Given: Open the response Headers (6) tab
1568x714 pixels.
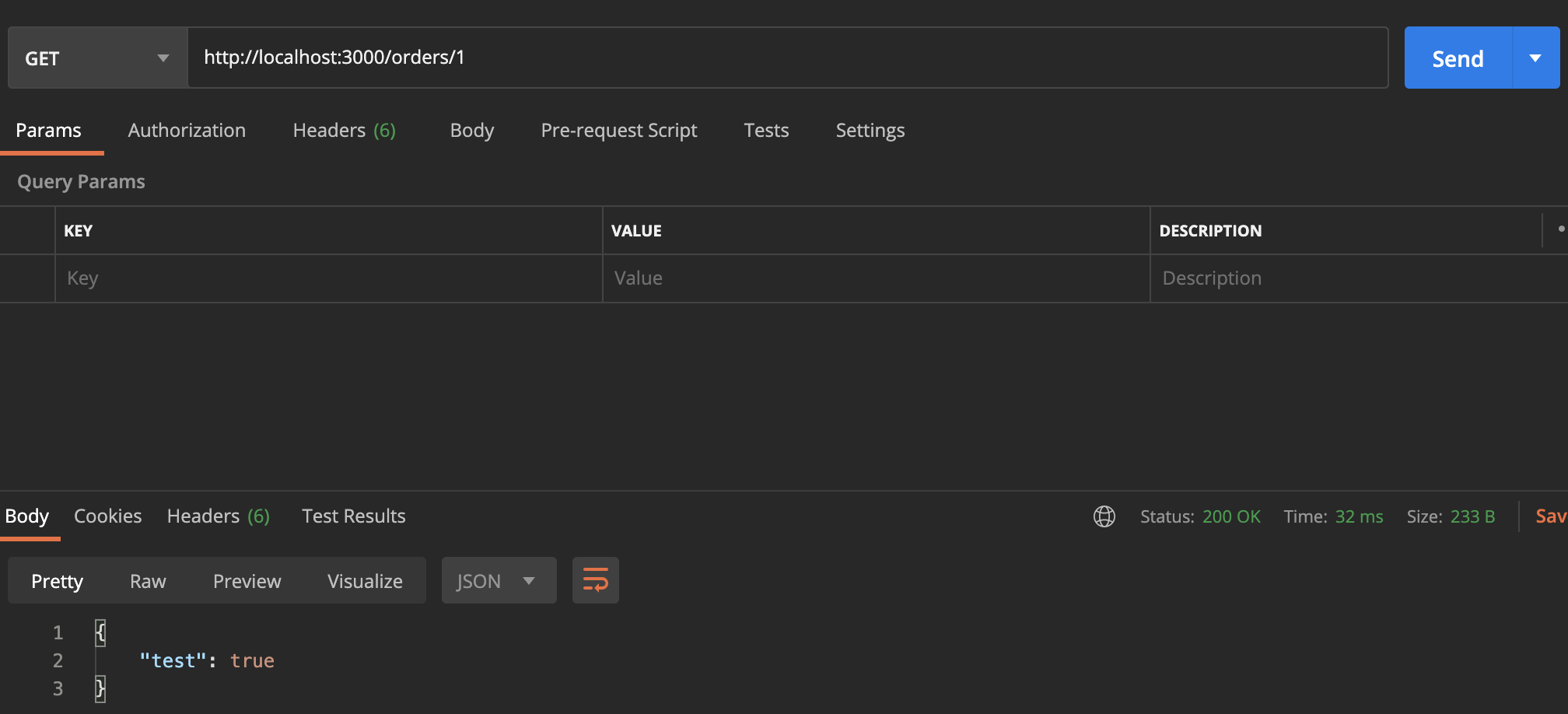Looking at the screenshot, I should [219, 516].
